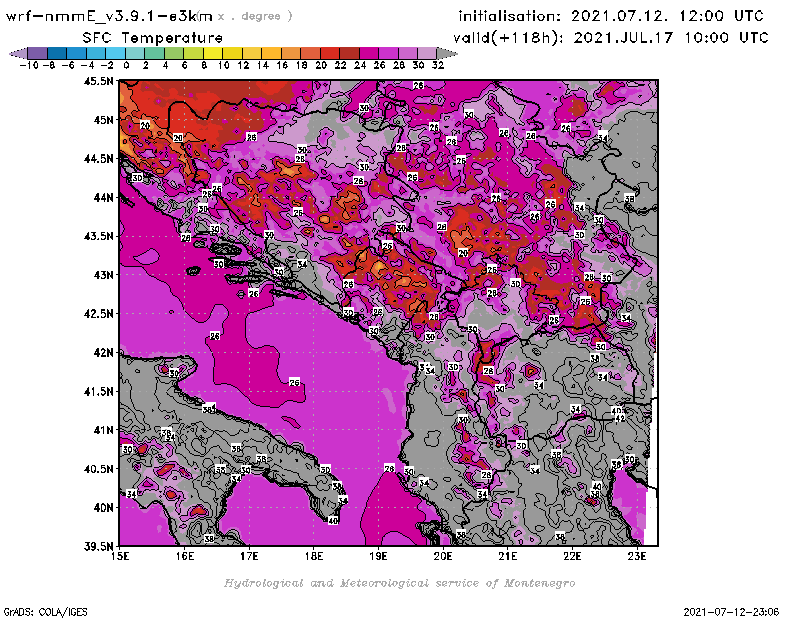
Task: Select the initialisation 2021.07.12. 12:00 UTC text
Action: [x=611, y=16]
